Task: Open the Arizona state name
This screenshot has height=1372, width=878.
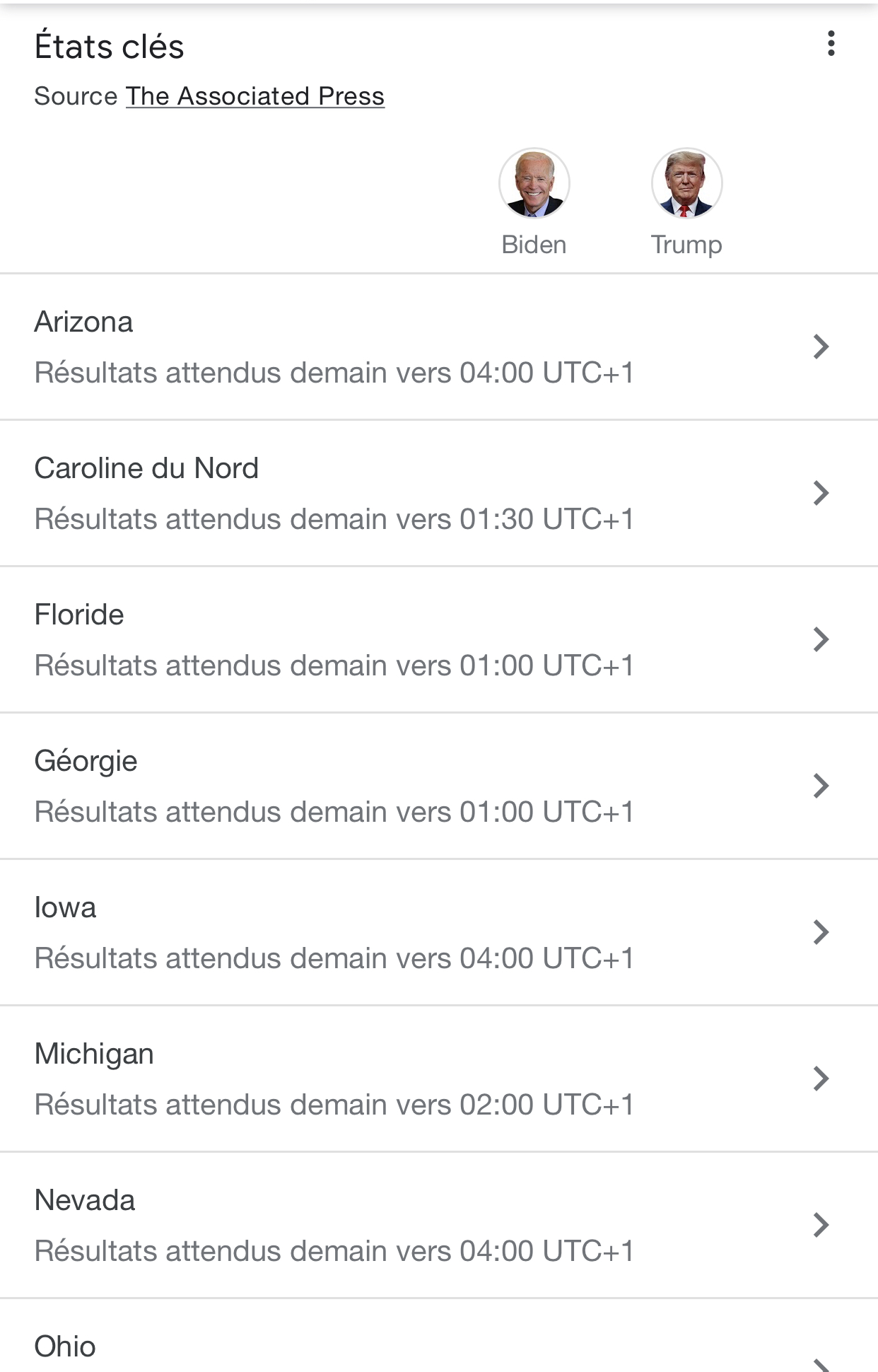Action: click(83, 322)
